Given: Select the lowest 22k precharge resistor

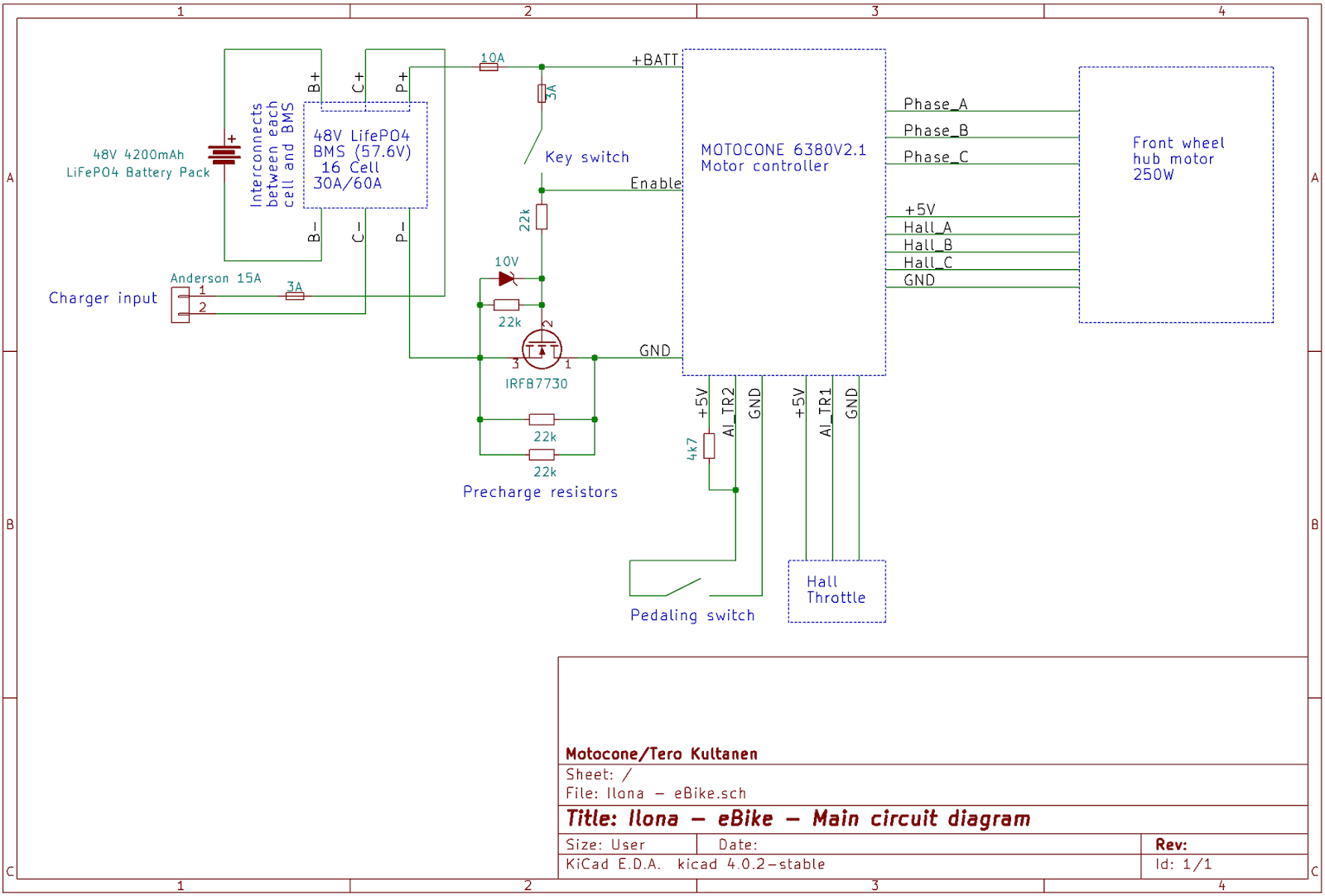Looking at the screenshot, I should point(542,455).
